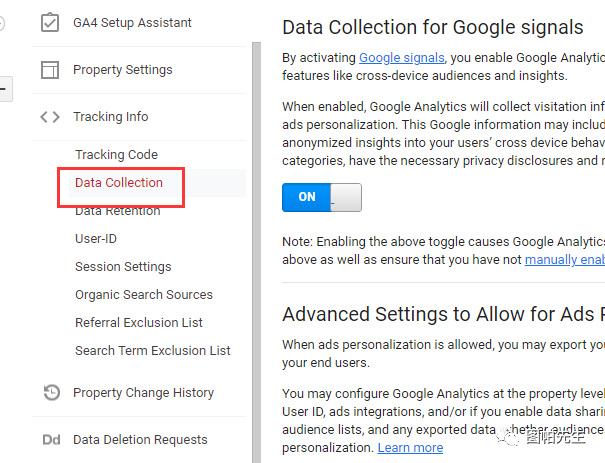The width and height of the screenshot is (605, 463).
Task: Collapse the Tracking Info section
Action: (x=110, y=117)
